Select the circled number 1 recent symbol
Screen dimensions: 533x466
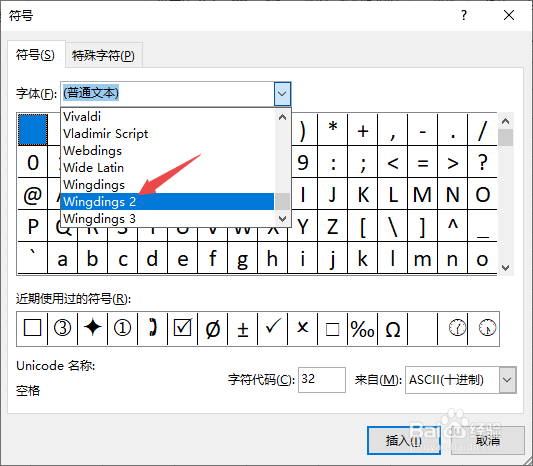(122, 329)
